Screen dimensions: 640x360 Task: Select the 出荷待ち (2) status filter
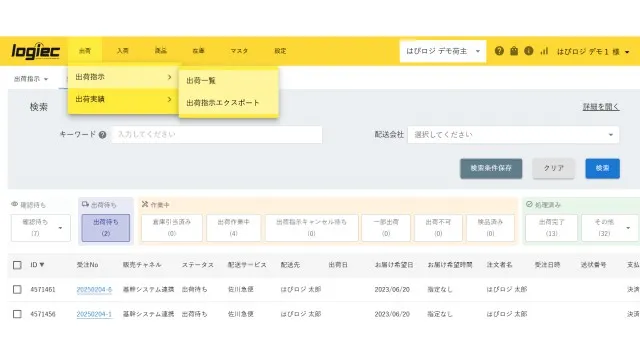pos(106,228)
